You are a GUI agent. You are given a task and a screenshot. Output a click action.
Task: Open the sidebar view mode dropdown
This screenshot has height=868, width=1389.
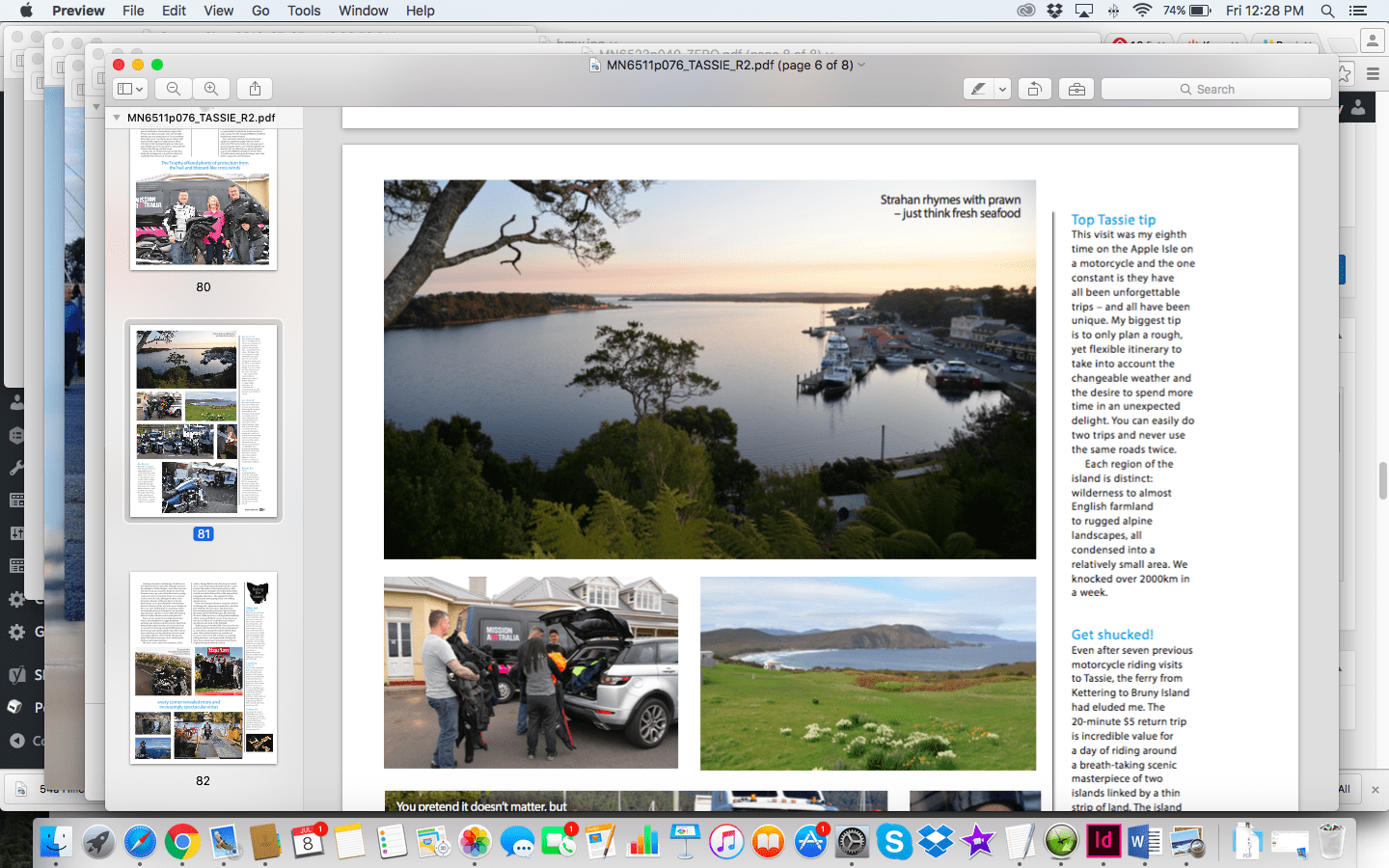129,89
